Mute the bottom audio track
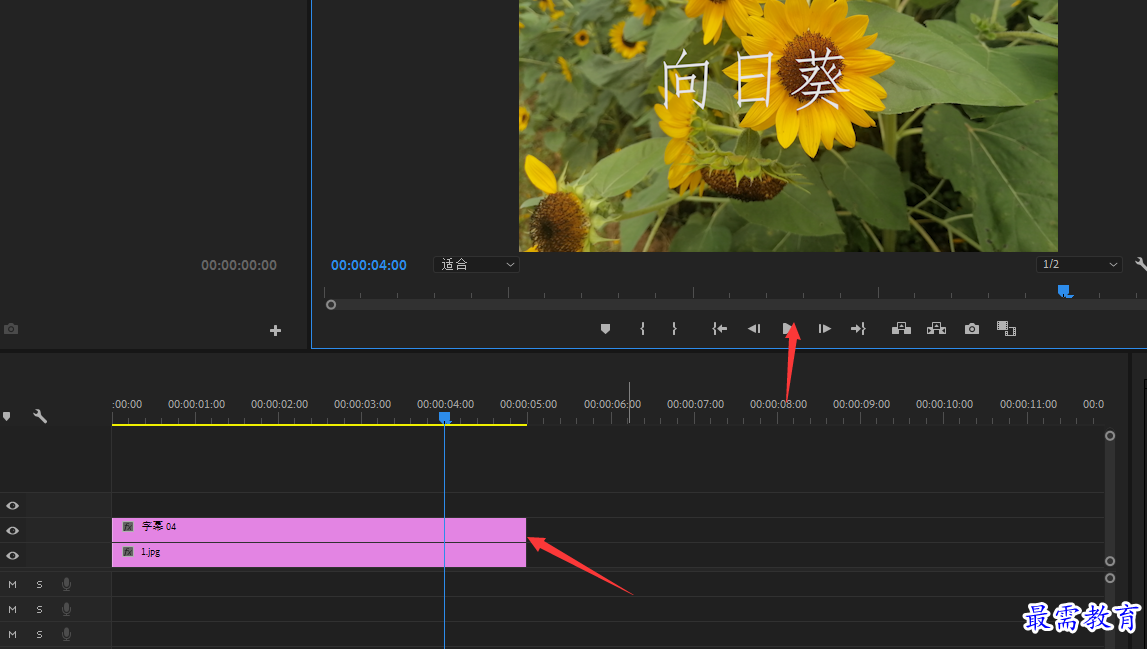1147x649 pixels. coord(12,634)
